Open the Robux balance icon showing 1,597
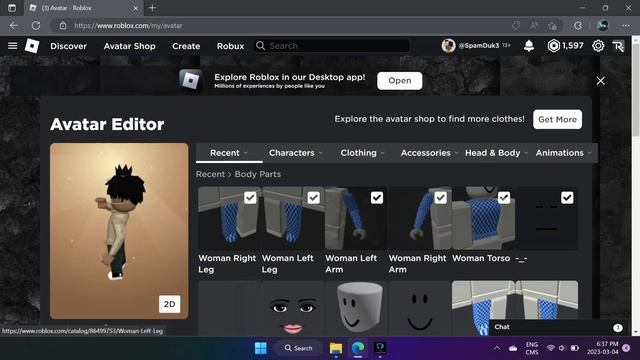Screen dimensions: 640x360 [x=553, y=46]
